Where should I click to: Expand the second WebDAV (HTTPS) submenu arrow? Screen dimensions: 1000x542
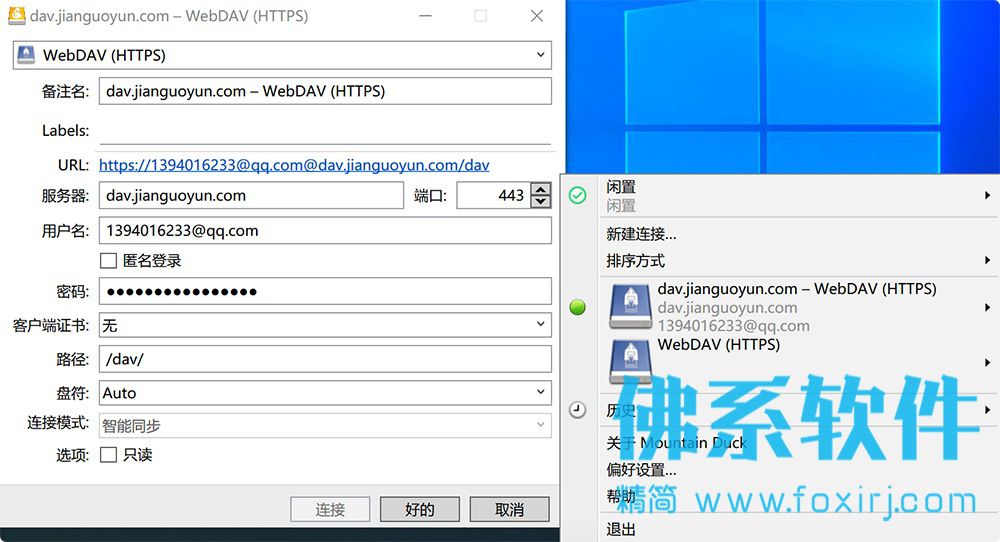(987, 362)
